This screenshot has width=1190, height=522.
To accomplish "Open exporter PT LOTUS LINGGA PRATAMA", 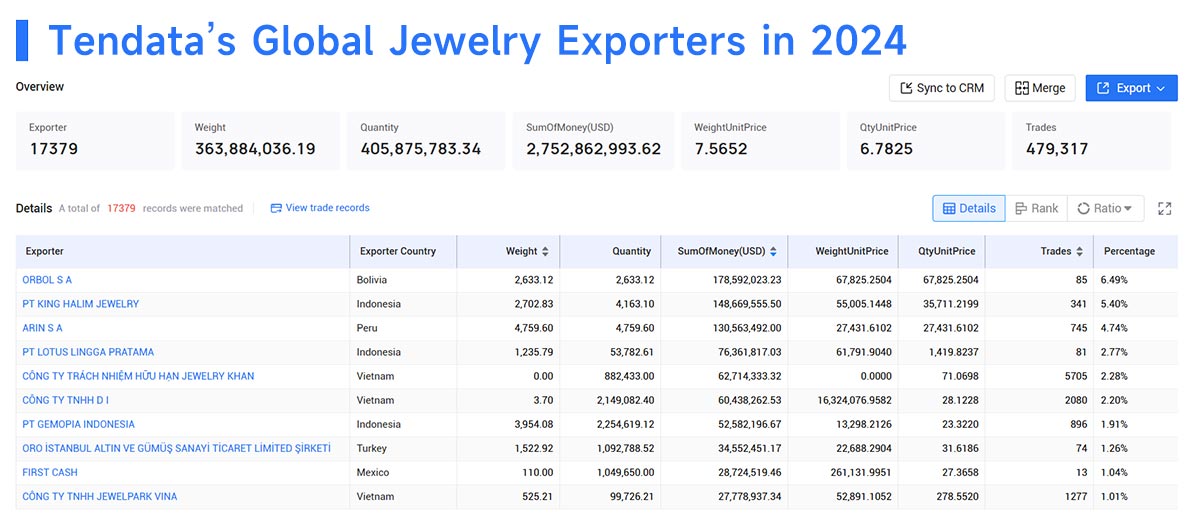I will (88, 352).
